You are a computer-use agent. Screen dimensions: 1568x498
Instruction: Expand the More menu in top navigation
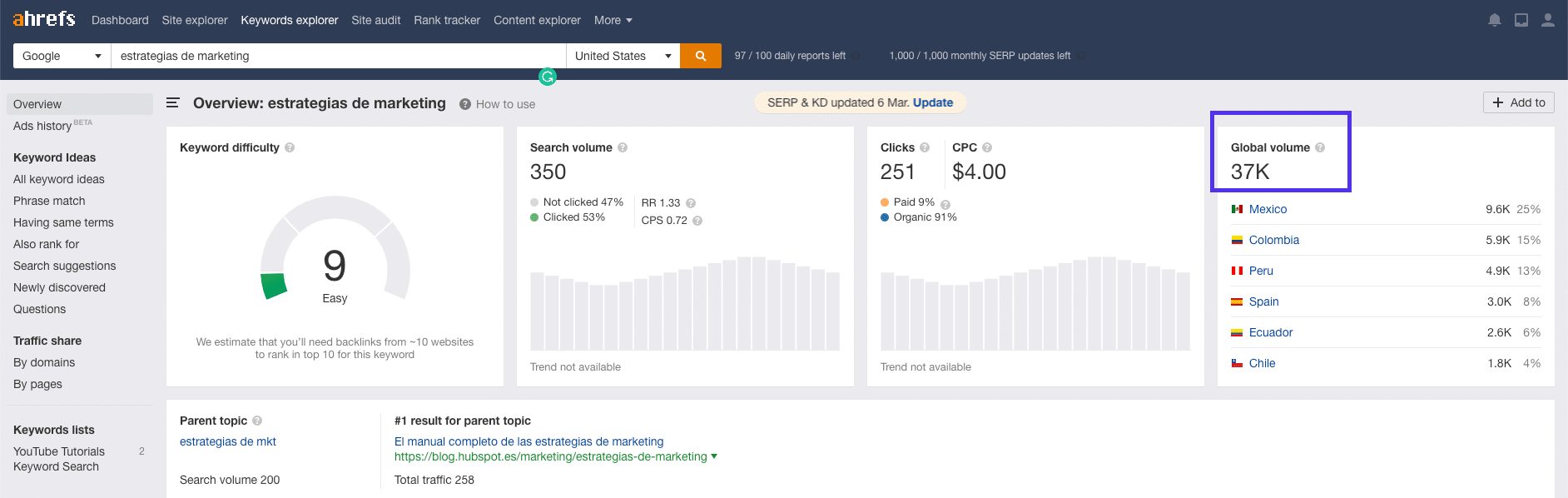coord(613,20)
